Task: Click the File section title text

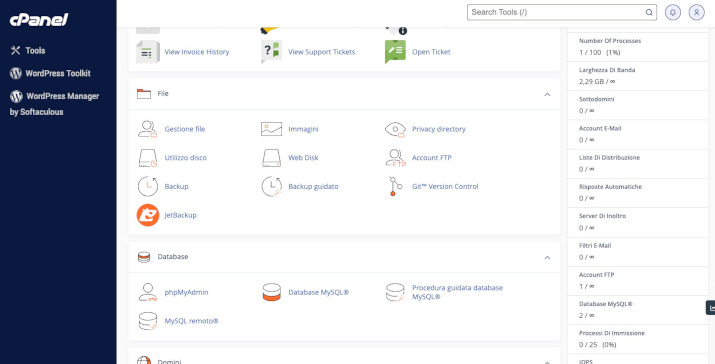Action: tap(163, 94)
